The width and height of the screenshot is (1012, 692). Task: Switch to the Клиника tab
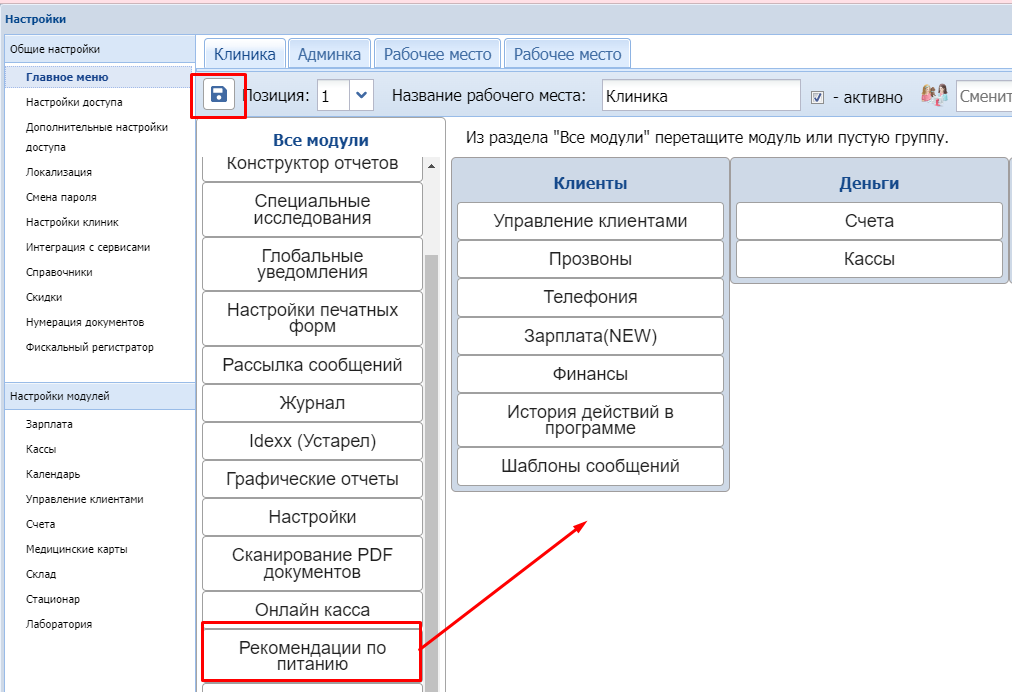coord(245,54)
